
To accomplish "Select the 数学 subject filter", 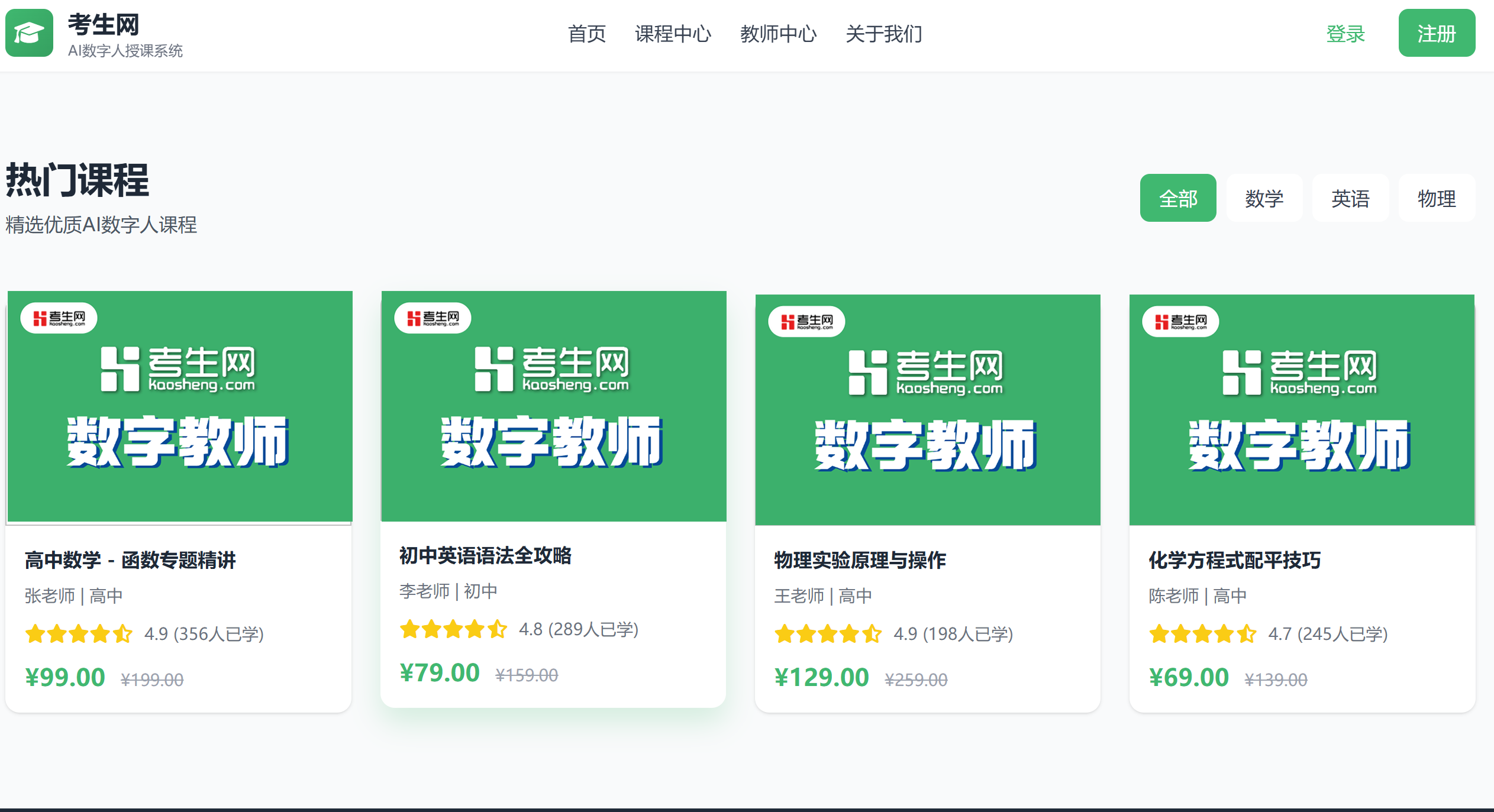I will coord(1264,198).
